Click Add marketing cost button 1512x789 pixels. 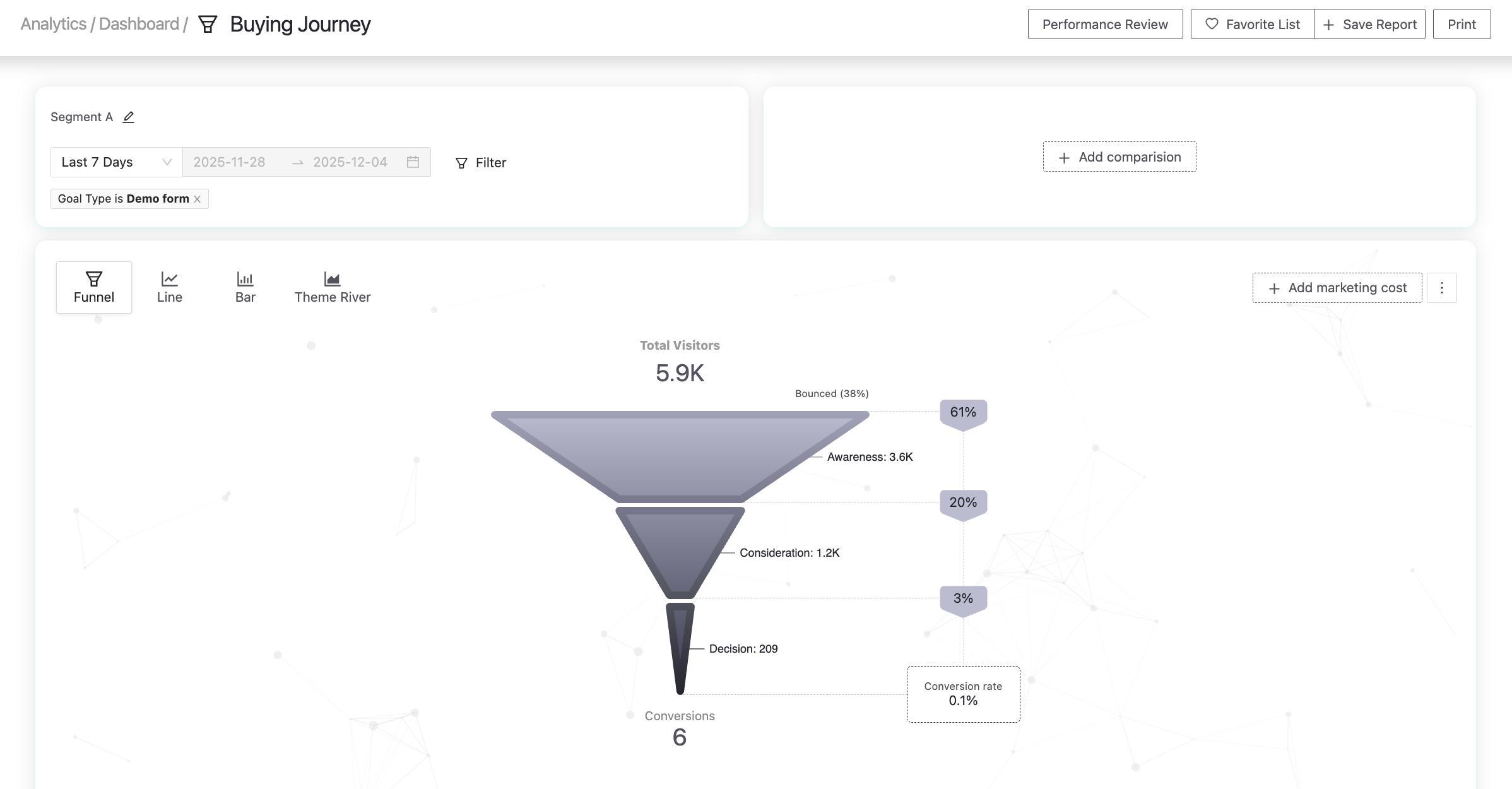coord(1337,288)
